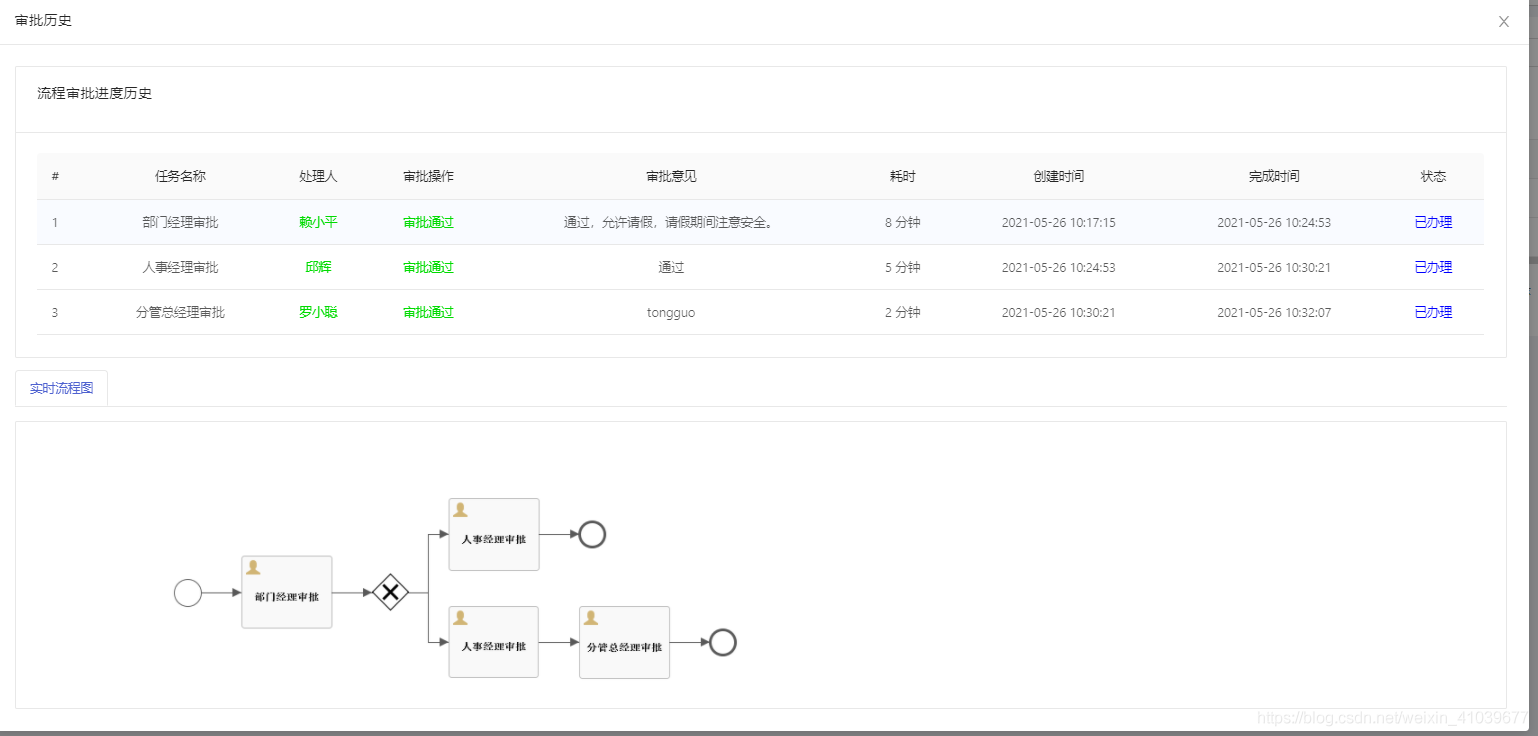Click the 审批历史 dialog title
Viewport: 1538px width, 736px height.
[43, 20]
